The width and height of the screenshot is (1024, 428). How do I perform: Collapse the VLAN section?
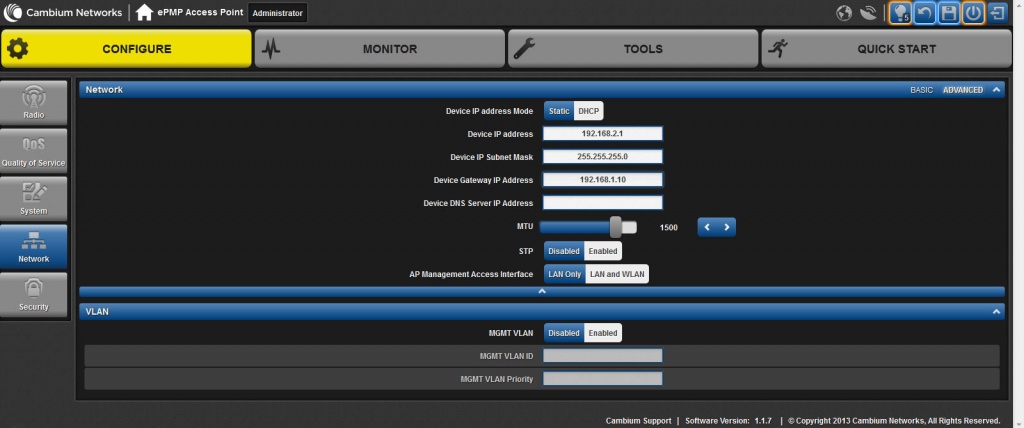tap(996, 312)
